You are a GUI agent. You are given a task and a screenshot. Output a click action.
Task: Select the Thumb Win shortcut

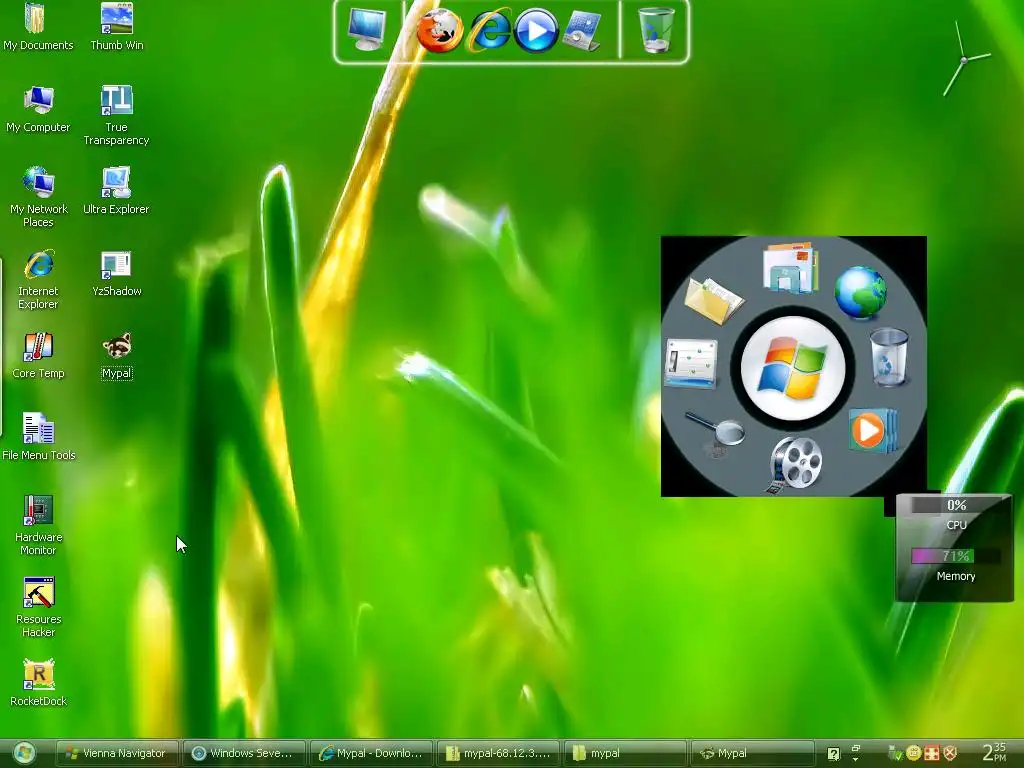click(x=117, y=27)
